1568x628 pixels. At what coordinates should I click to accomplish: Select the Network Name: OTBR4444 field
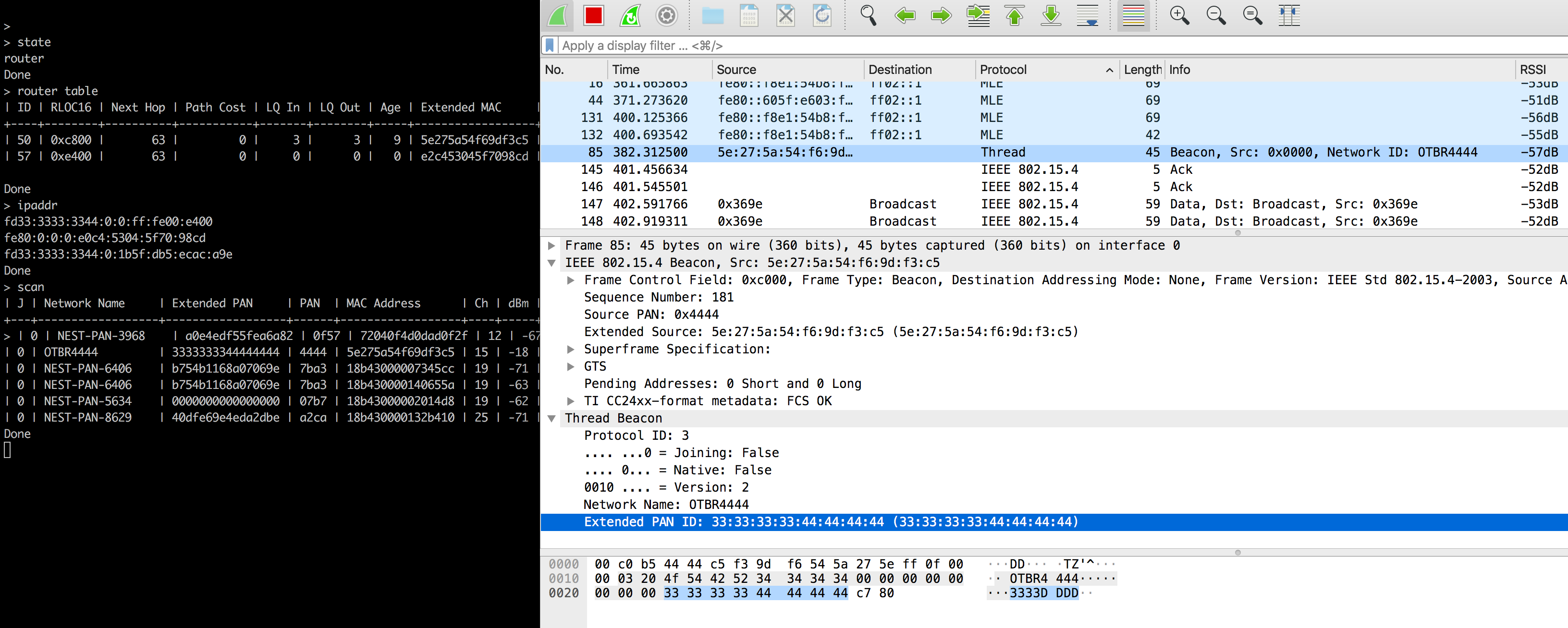[666, 505]
